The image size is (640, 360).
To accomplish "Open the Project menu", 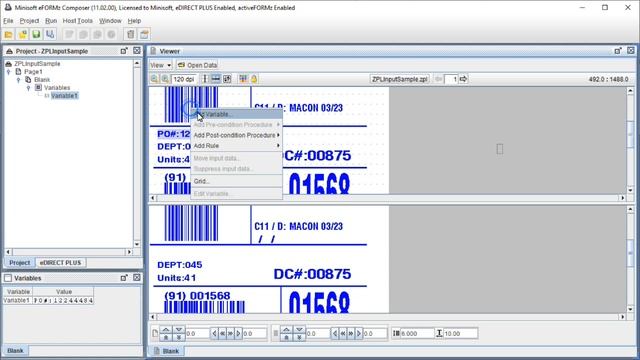I will (x=29, y=21).
